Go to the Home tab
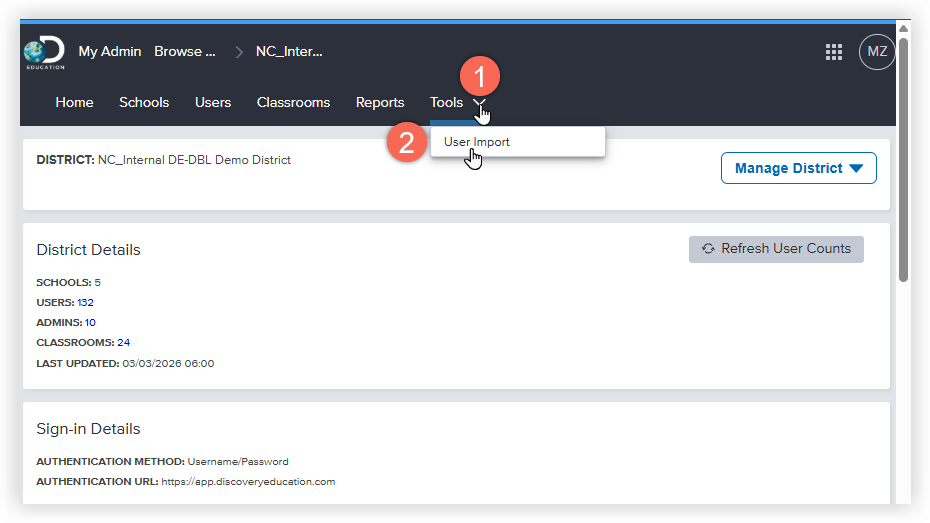 pos(74,103)
